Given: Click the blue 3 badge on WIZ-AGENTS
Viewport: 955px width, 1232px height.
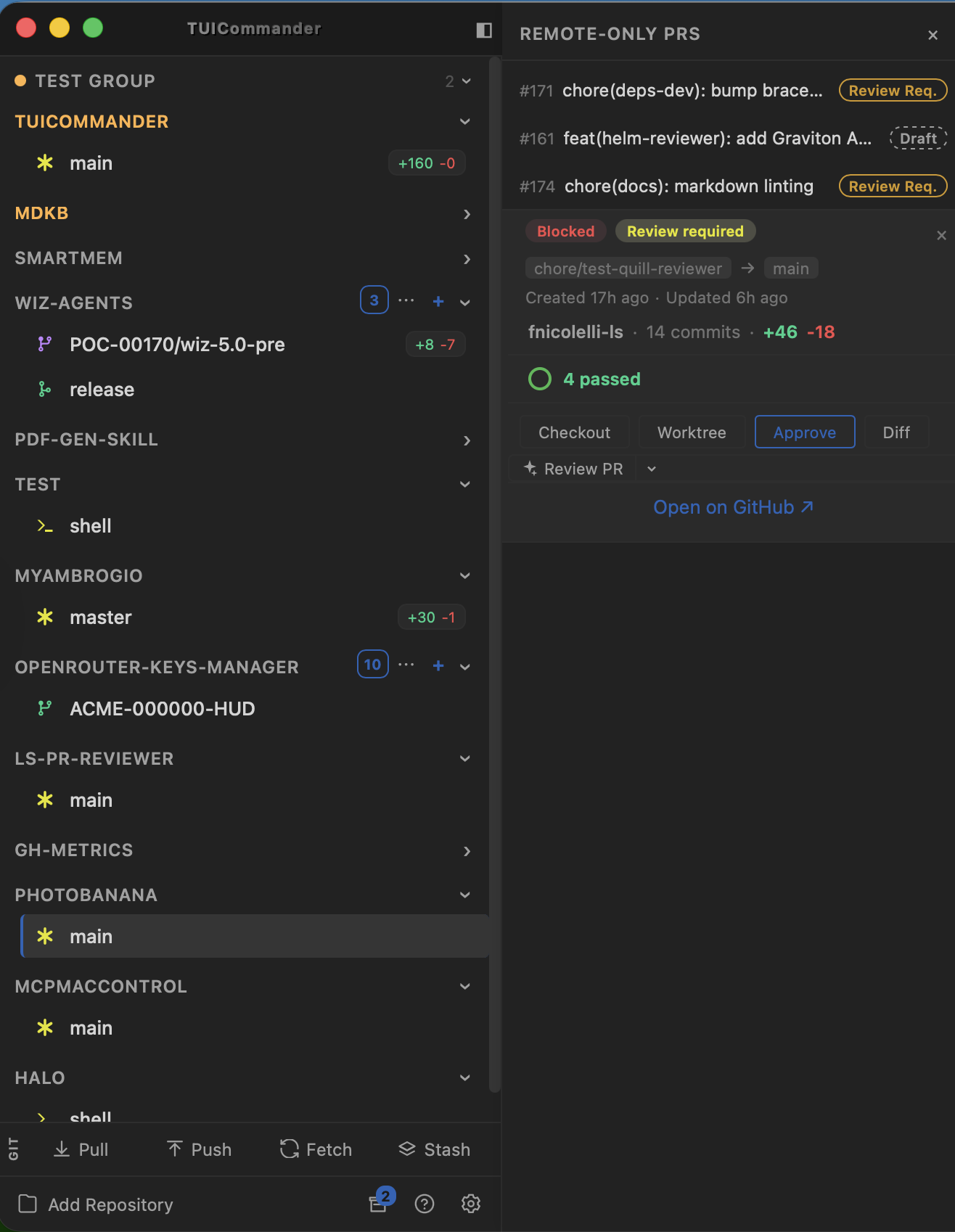Looking at the screenshot, I should pos(374,300).
